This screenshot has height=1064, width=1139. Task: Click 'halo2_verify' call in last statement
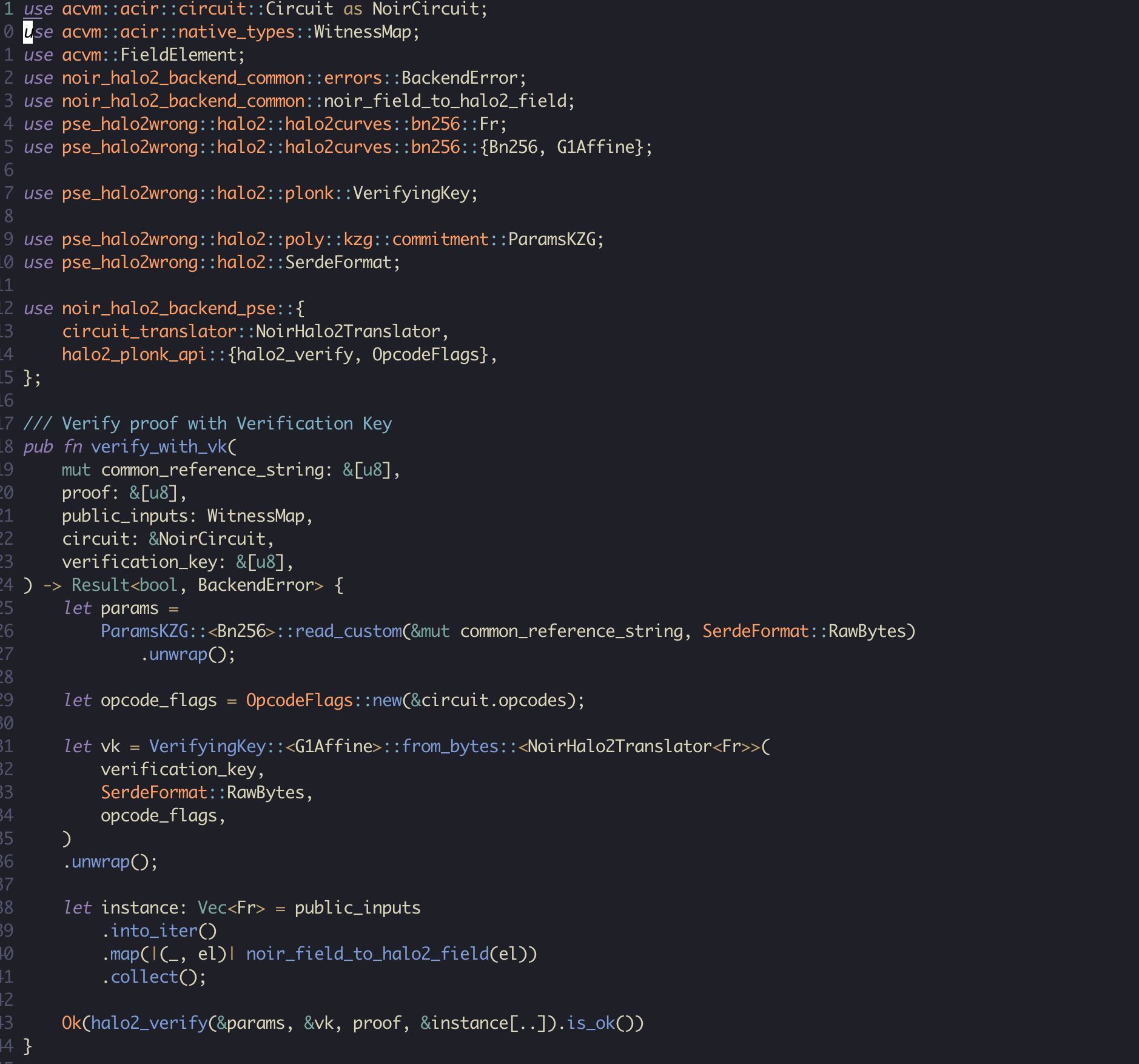[x=149, y=1023]
